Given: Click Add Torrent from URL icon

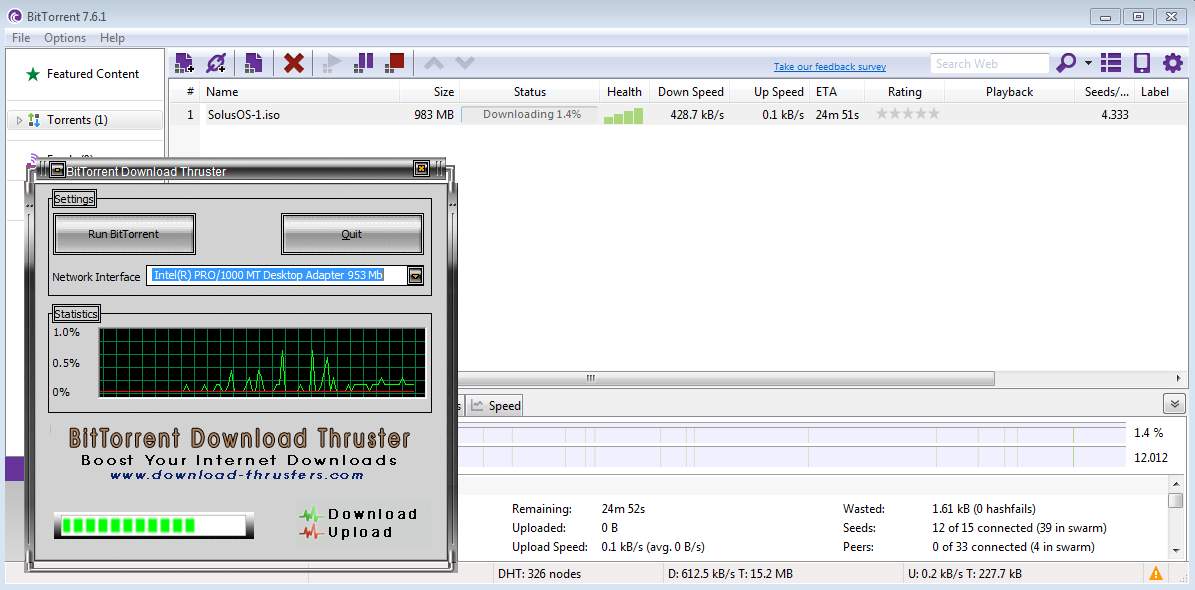Looking at the screenshot, I should (x=216, y=63).
